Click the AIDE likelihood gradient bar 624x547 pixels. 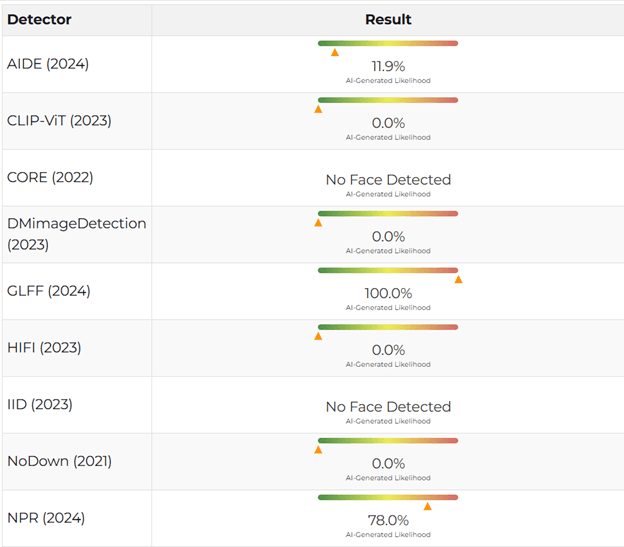click(388, 43)
